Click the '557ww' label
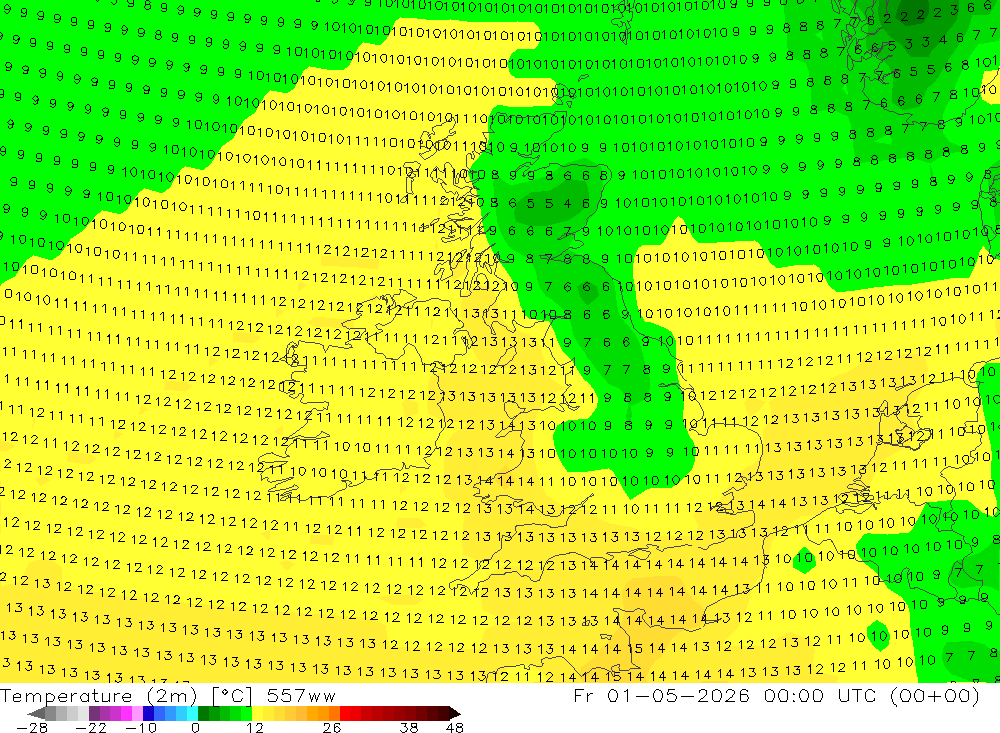Screen dimensions: 1000x733 [301, 696]
